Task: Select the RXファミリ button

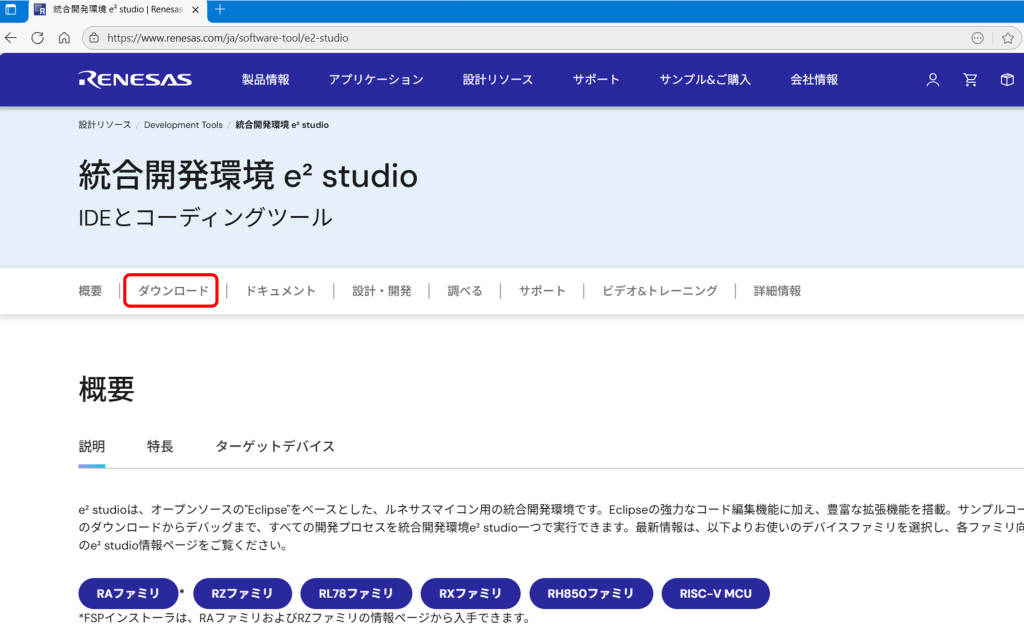Action: point(470,593)
